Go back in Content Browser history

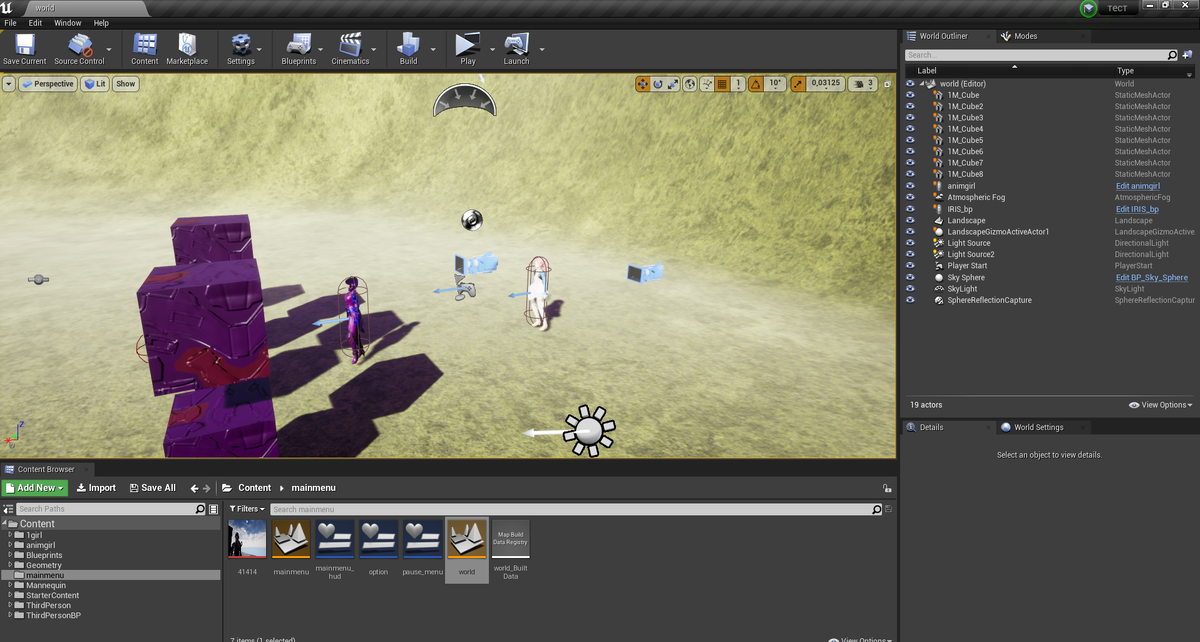click(194, 488)
